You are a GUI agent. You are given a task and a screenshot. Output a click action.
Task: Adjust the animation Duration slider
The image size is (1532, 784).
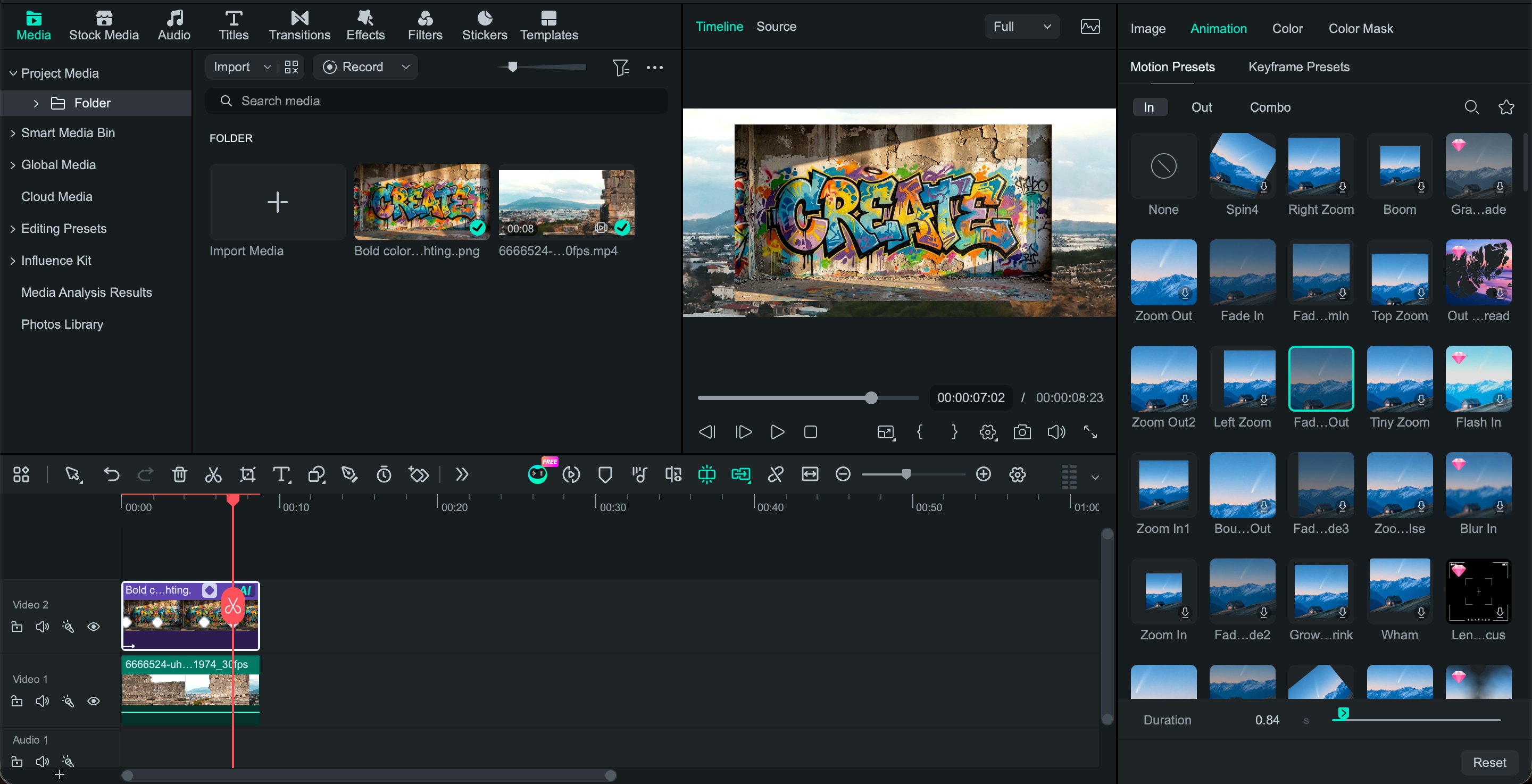(x=1417, y=719)
